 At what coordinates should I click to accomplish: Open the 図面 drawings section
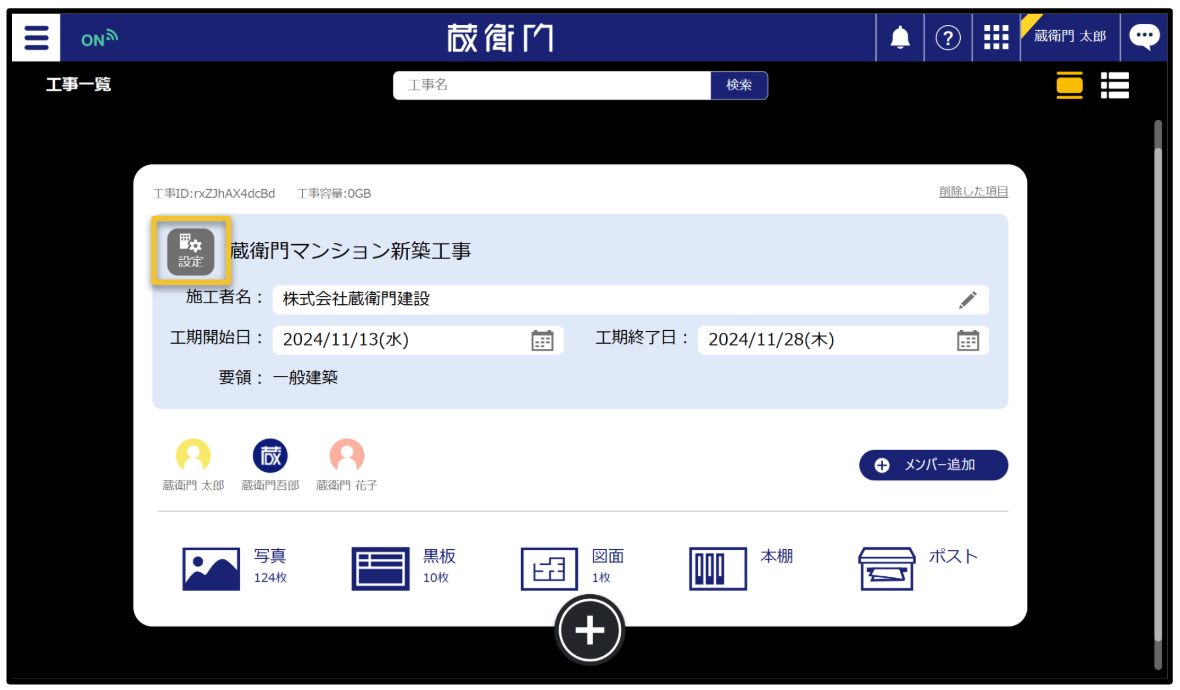click(x=550, y=568)
